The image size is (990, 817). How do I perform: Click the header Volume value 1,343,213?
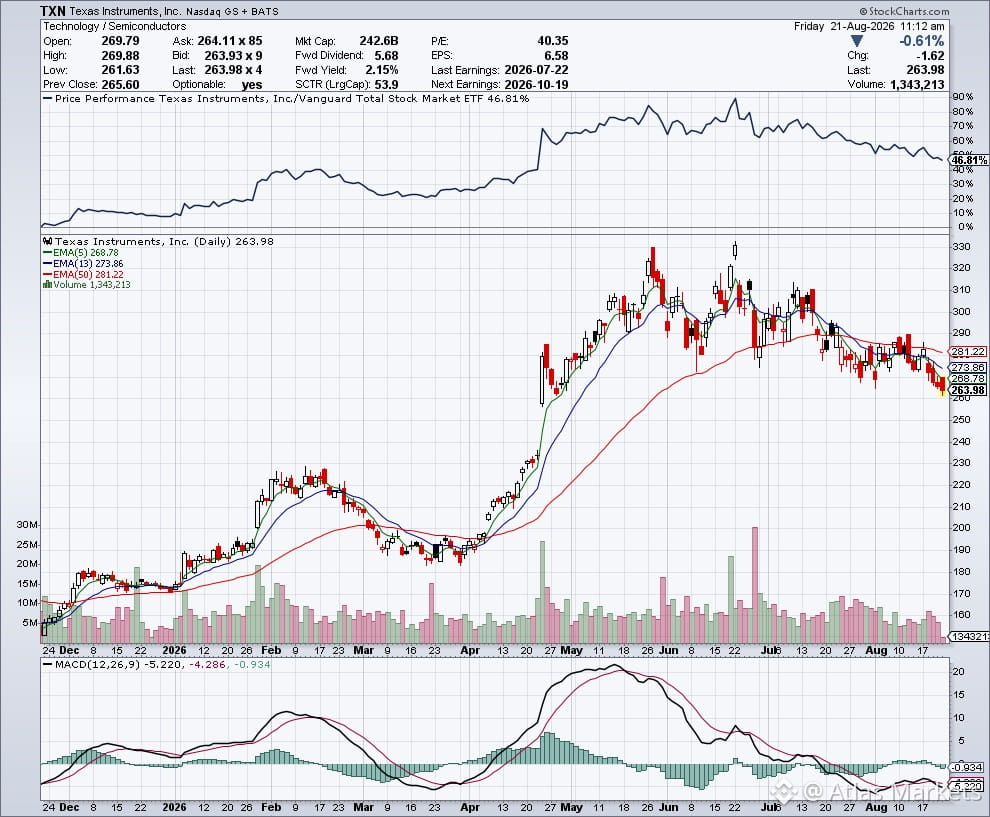(917, 85)
